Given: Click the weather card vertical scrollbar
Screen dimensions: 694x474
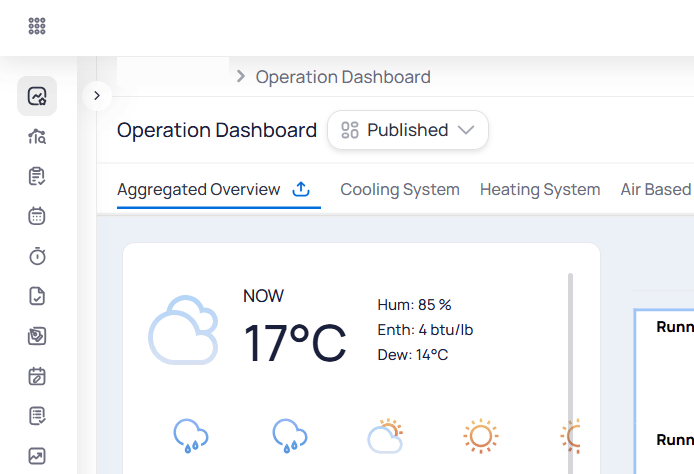Looking at the screenshot, I should click(x=571, y=373).
